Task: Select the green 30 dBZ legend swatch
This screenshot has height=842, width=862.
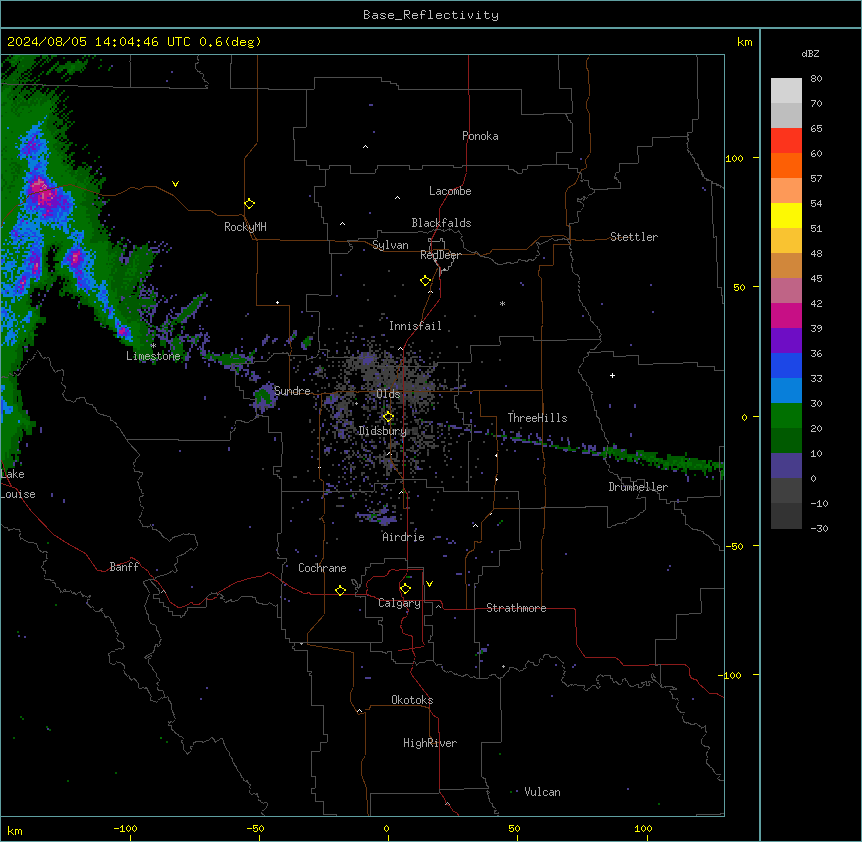Action: point(786,416)
